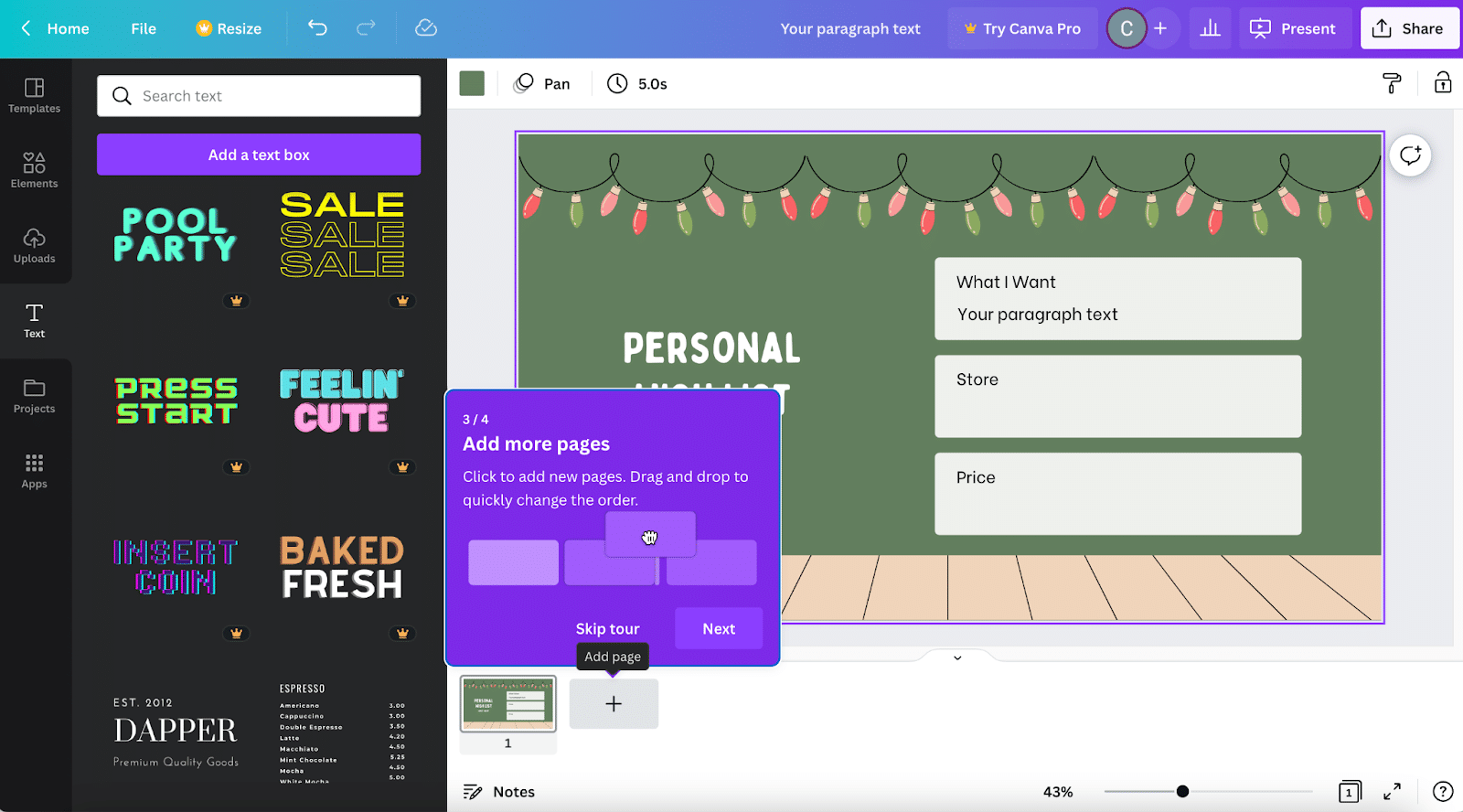Open the File menu
Image resolution: width=1463 pixels, height=812 pixels.
click(144, 28)
